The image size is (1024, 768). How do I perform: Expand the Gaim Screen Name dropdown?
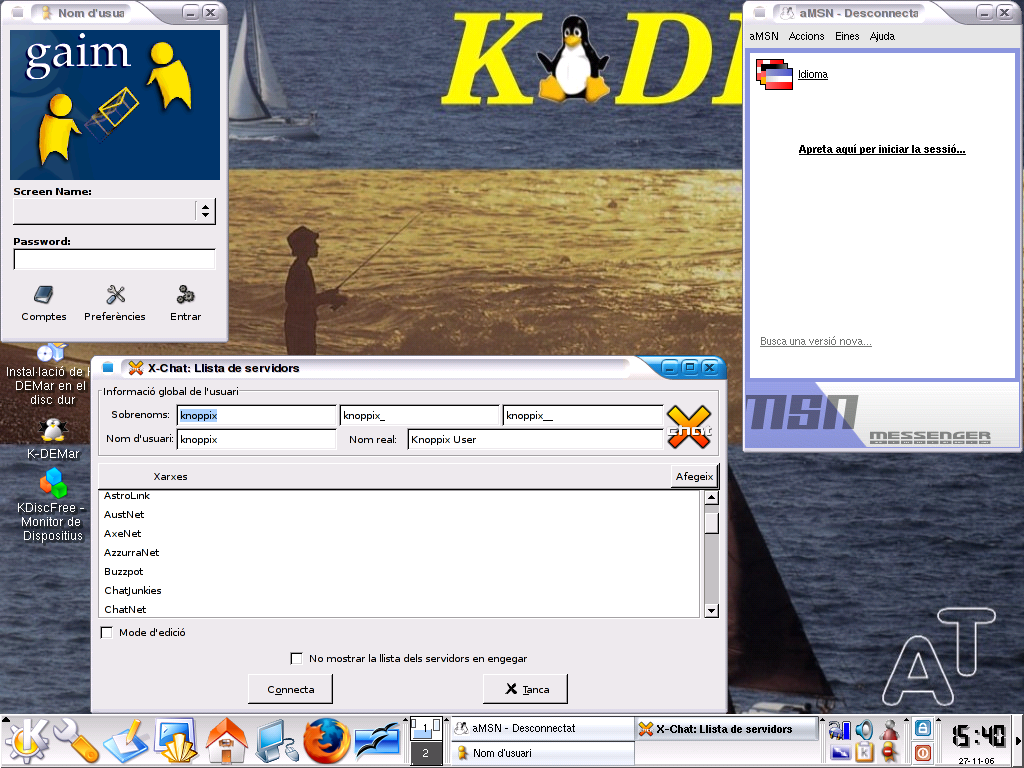(x=205, y=211)
